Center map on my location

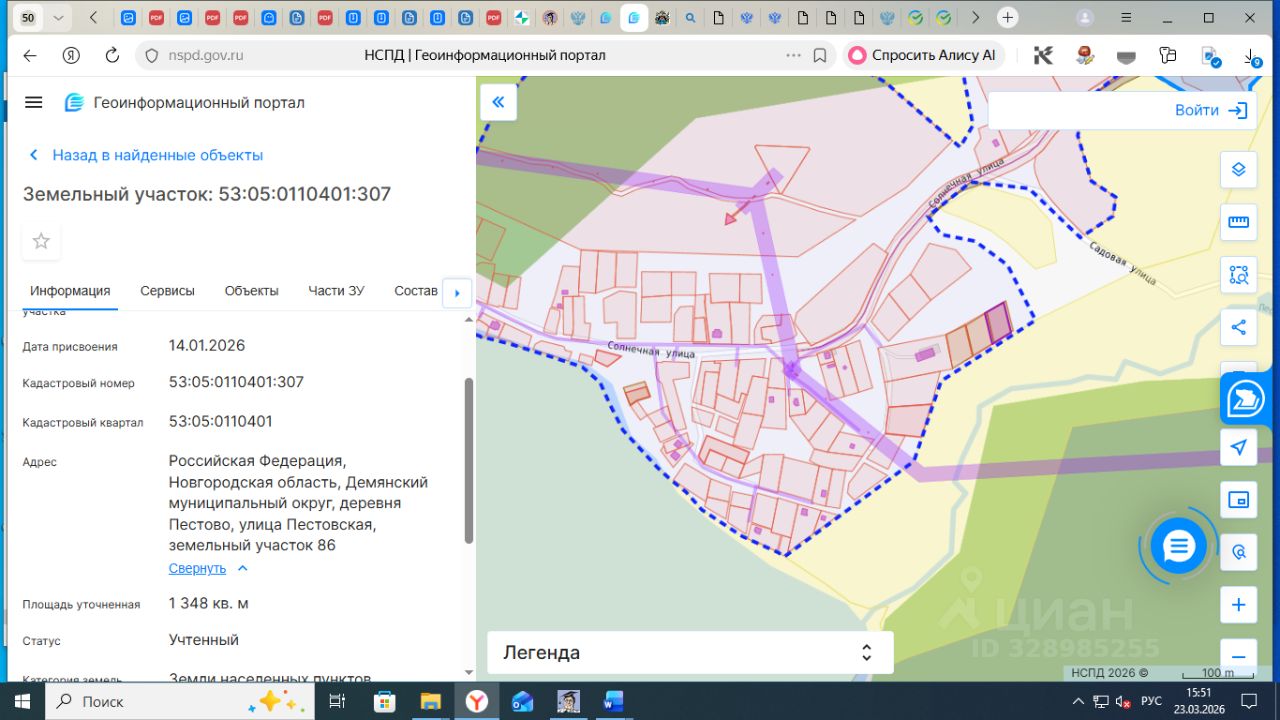click(x=1238, y=447)
